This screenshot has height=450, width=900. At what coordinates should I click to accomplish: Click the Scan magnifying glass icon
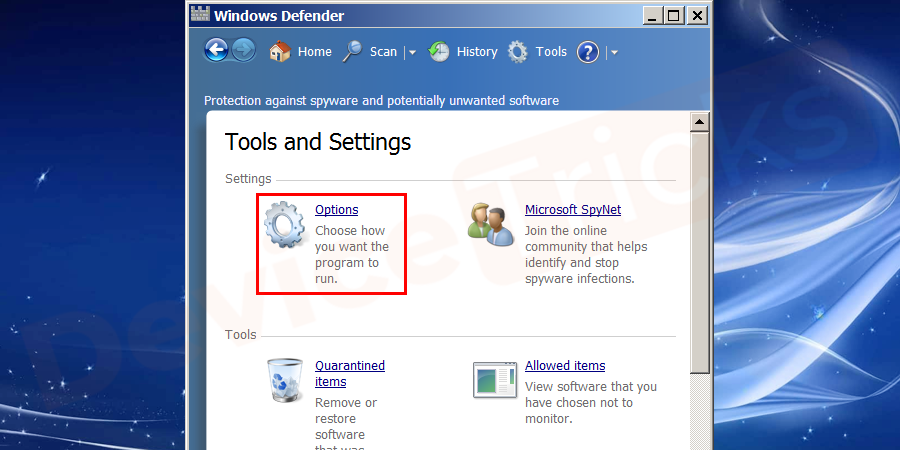coord(352,52)
